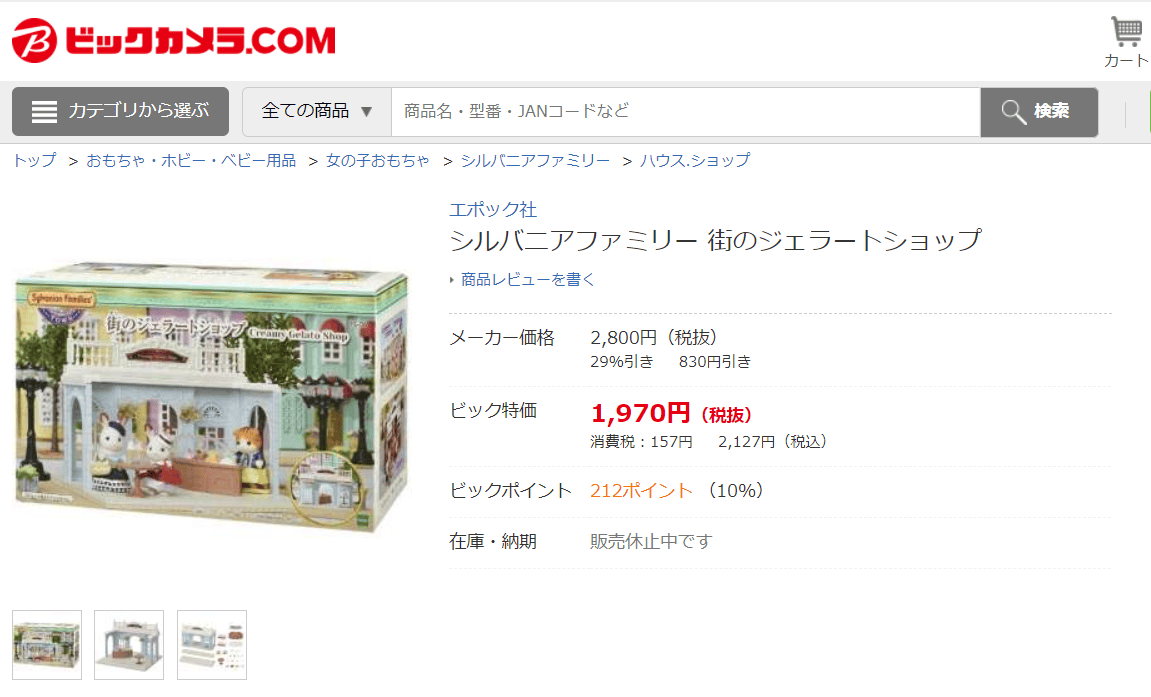Open the shopping cart icon
Viewport: 1151px width, 697px height.
pyautogui.click(x=1125, y=32)
